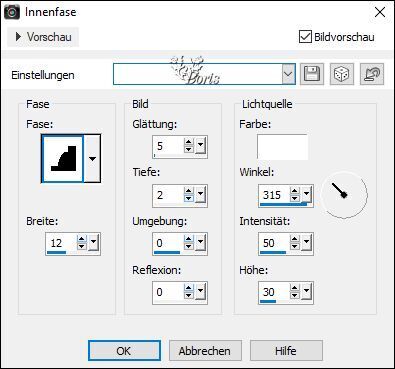The width and height of the screenshot is (395, 369).
Task: Click the bevel shape preview thumbnail
Action: coord(62,159)
